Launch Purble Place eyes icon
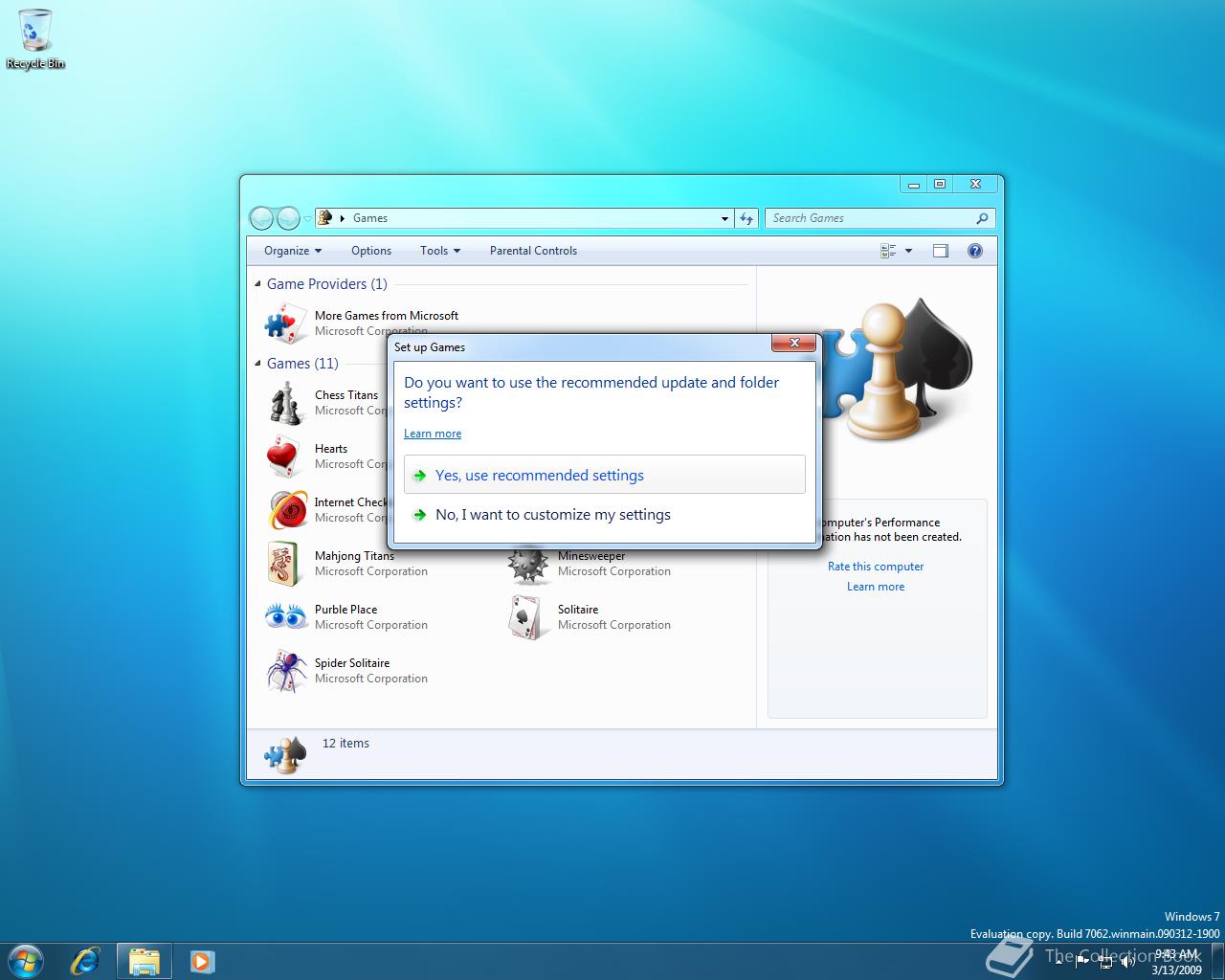 tap(285, 617)
